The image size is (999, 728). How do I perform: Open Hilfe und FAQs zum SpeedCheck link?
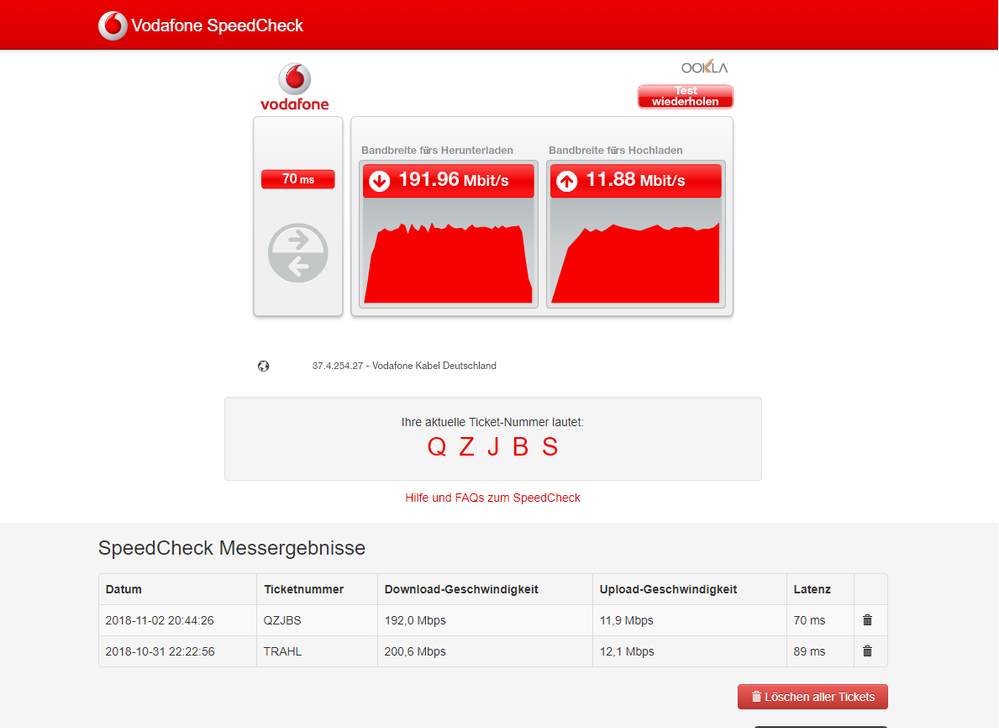492,498
